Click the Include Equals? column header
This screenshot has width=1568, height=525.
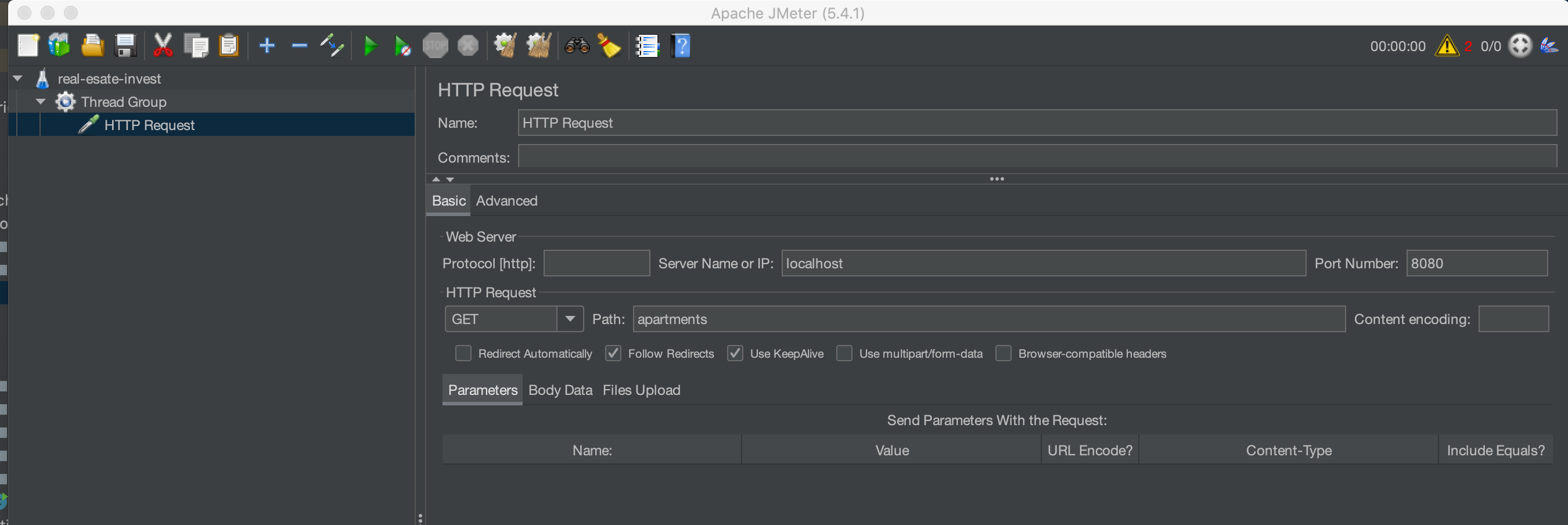coord(1495,450)
